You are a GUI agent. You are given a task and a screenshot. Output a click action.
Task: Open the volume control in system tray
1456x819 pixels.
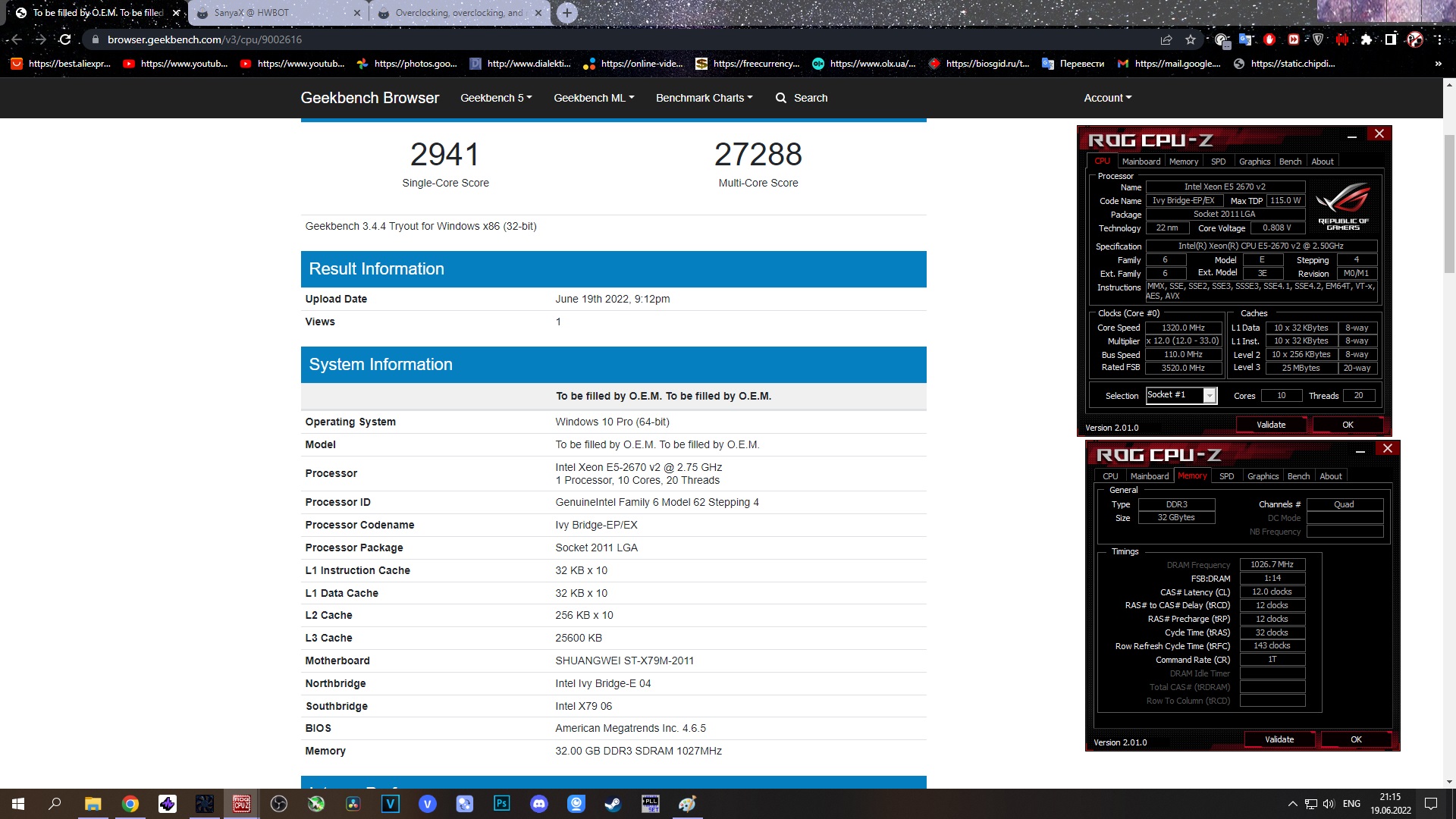click(x=1329, y=804)
